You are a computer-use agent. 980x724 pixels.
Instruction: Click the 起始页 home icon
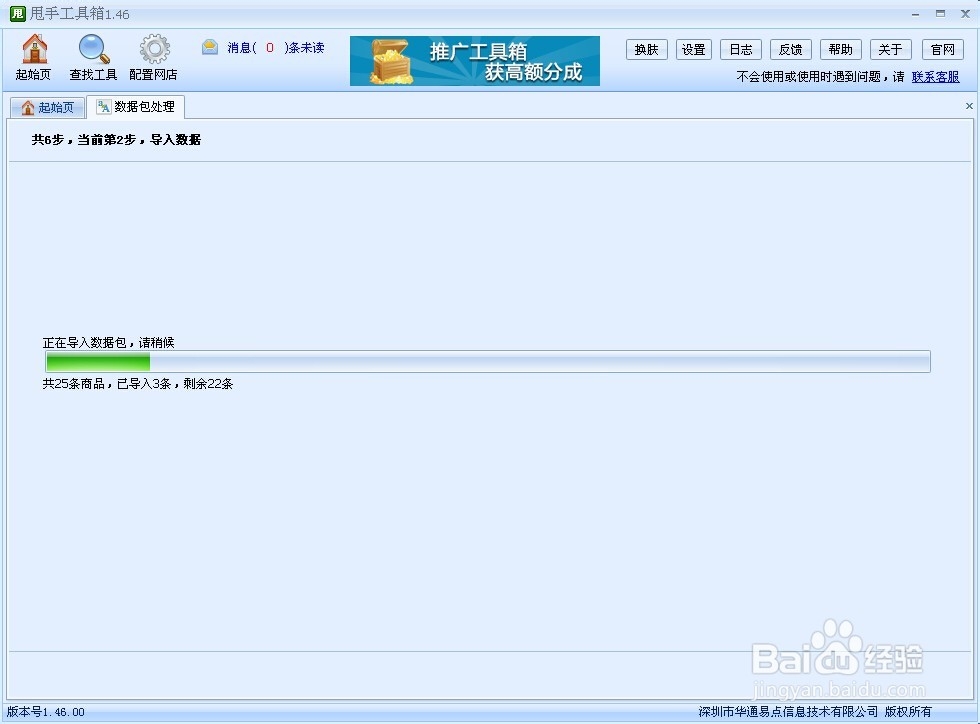click(34, 47)
